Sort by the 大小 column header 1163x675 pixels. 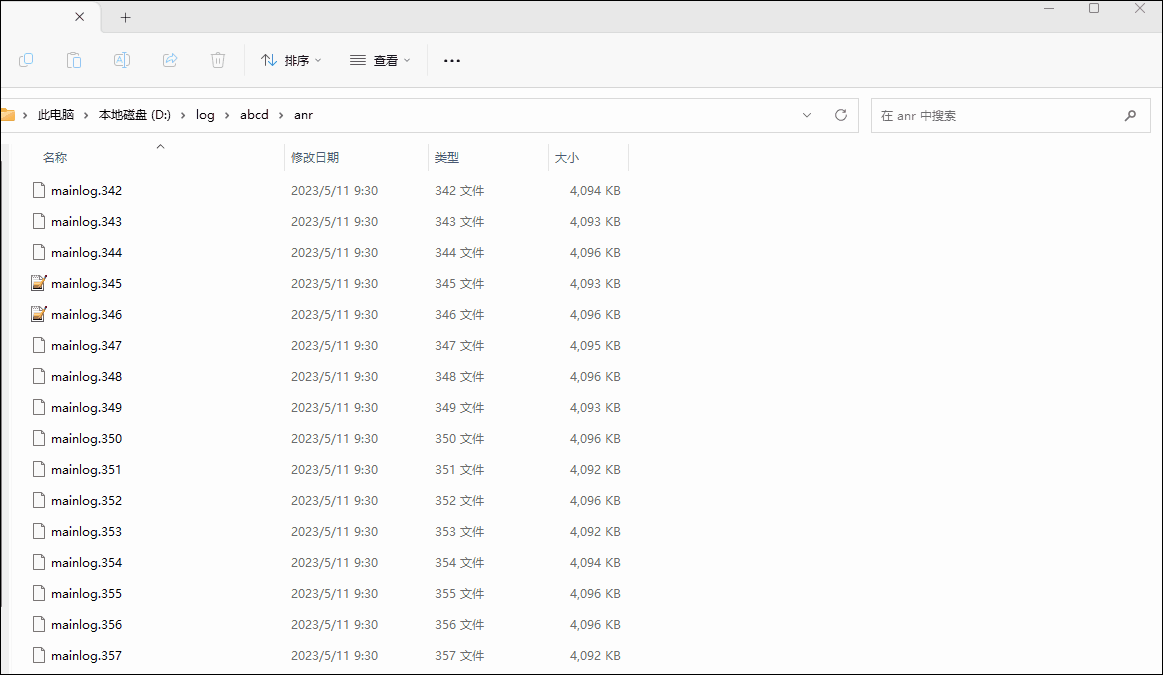(567, 158)
